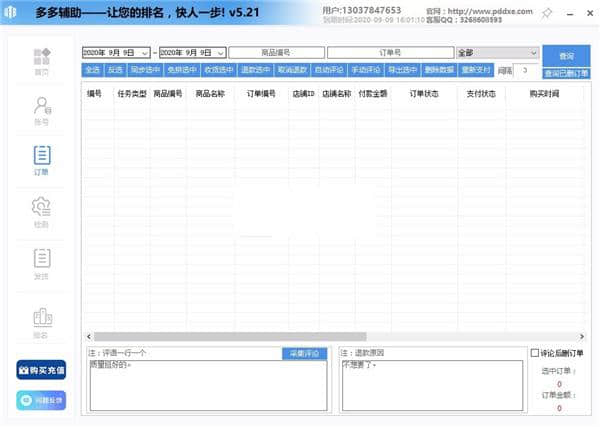Click the 购买充值 purchase button
Viewport: 600px width, 427px height.
tap(41, 370)
